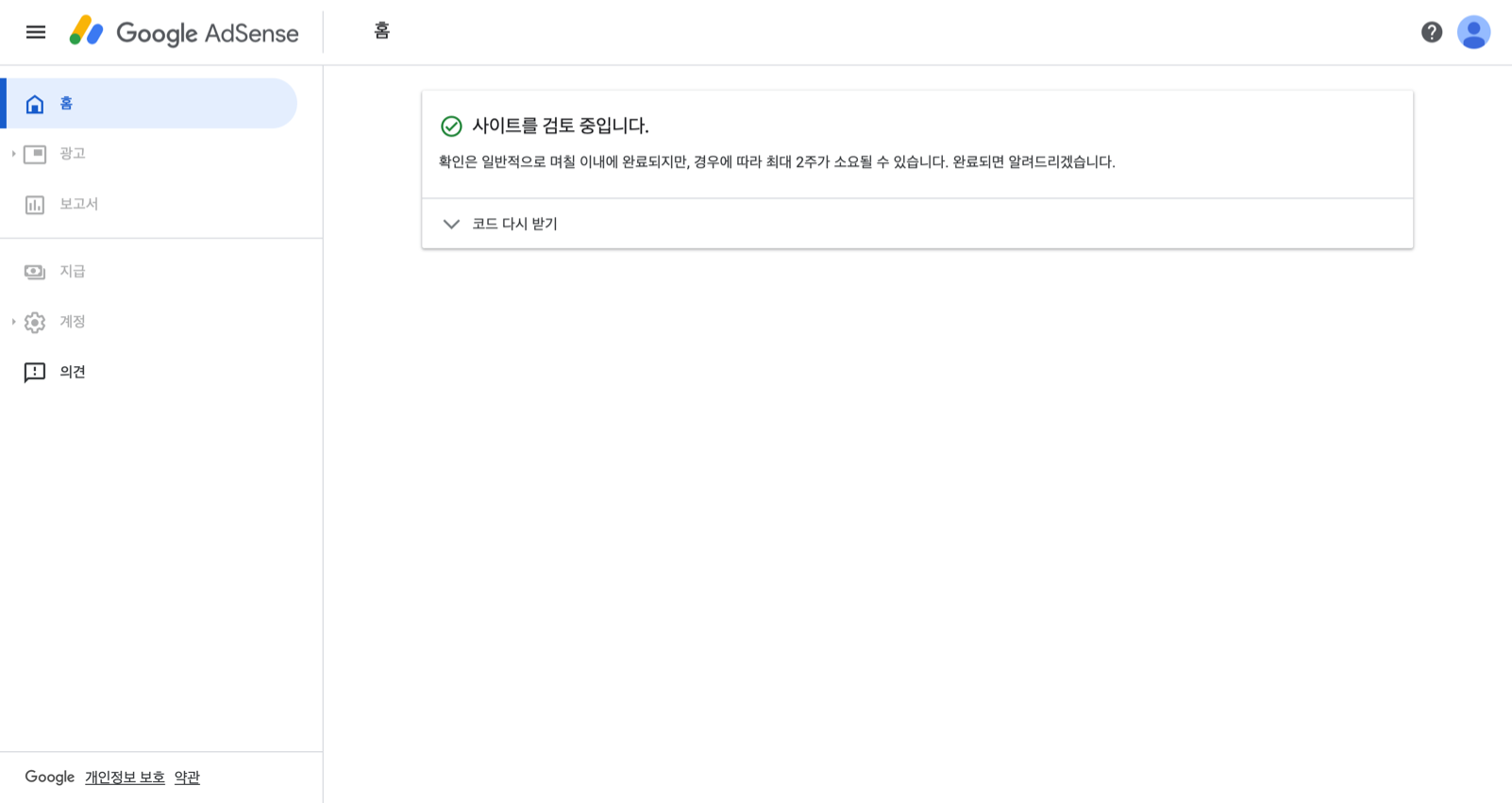
Task: Select the 홈 sidebar menu item
Action: coord(151,103)
